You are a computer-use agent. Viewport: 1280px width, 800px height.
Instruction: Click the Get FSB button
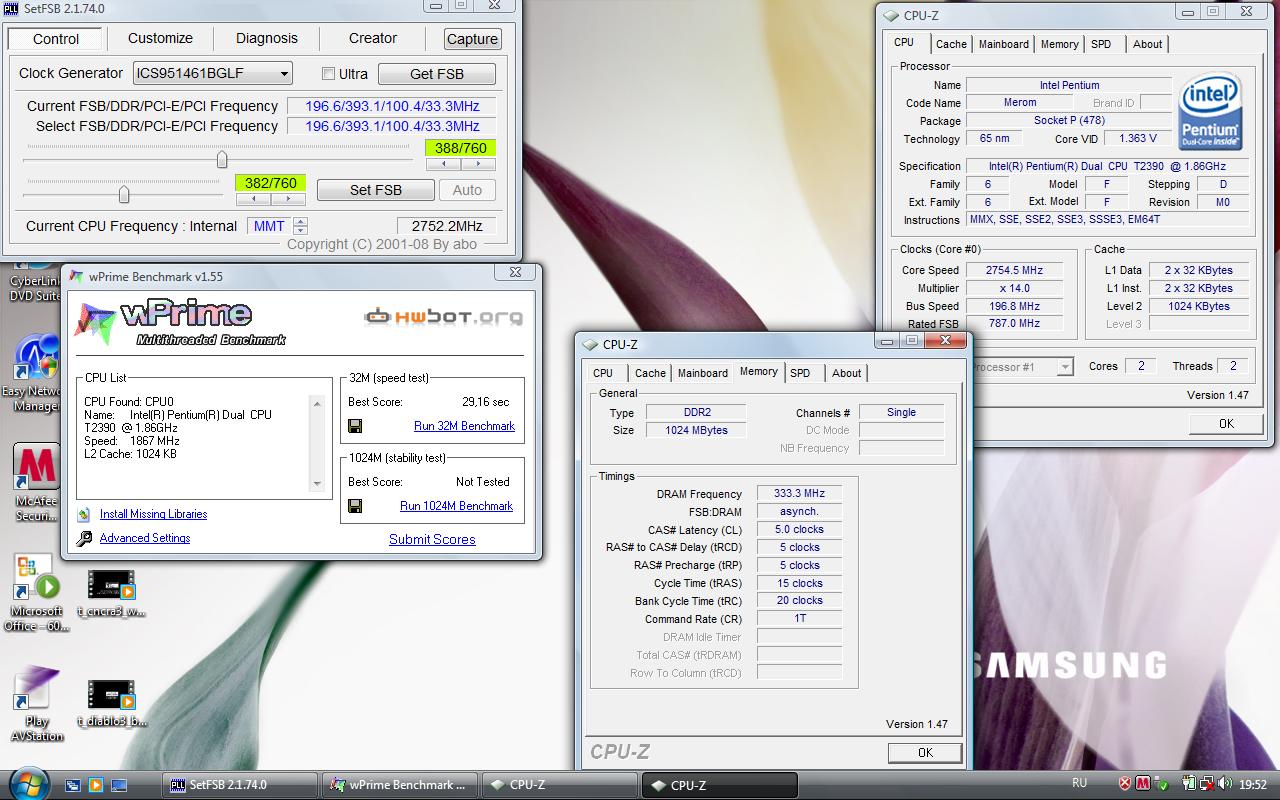click(437, 74)
